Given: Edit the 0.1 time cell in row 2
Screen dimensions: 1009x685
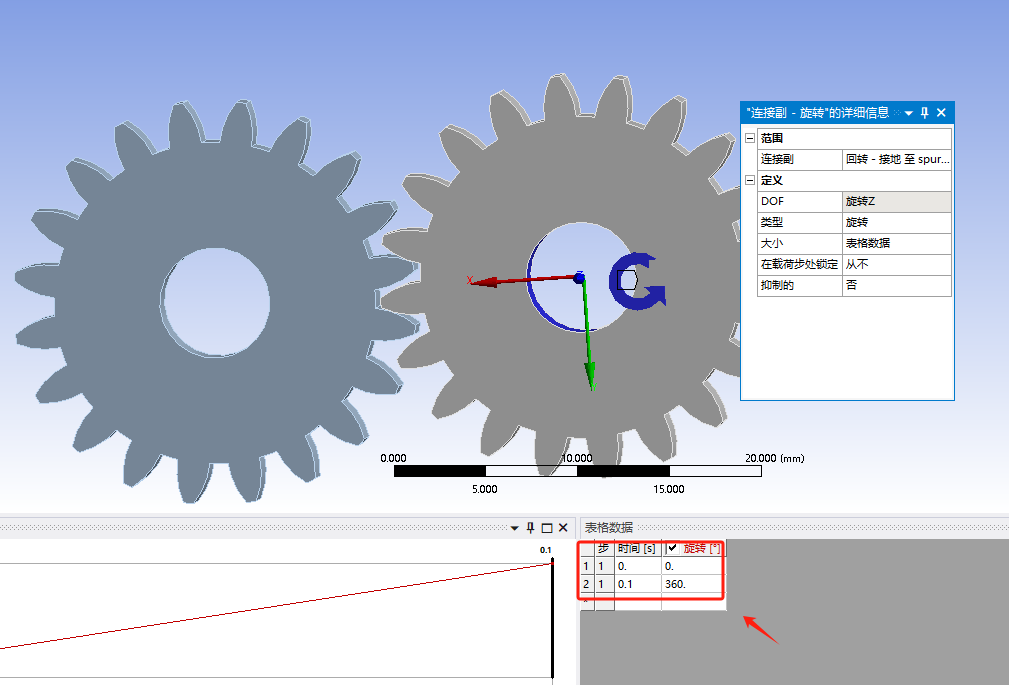Looking at the screenshot, I should point(637,583).
